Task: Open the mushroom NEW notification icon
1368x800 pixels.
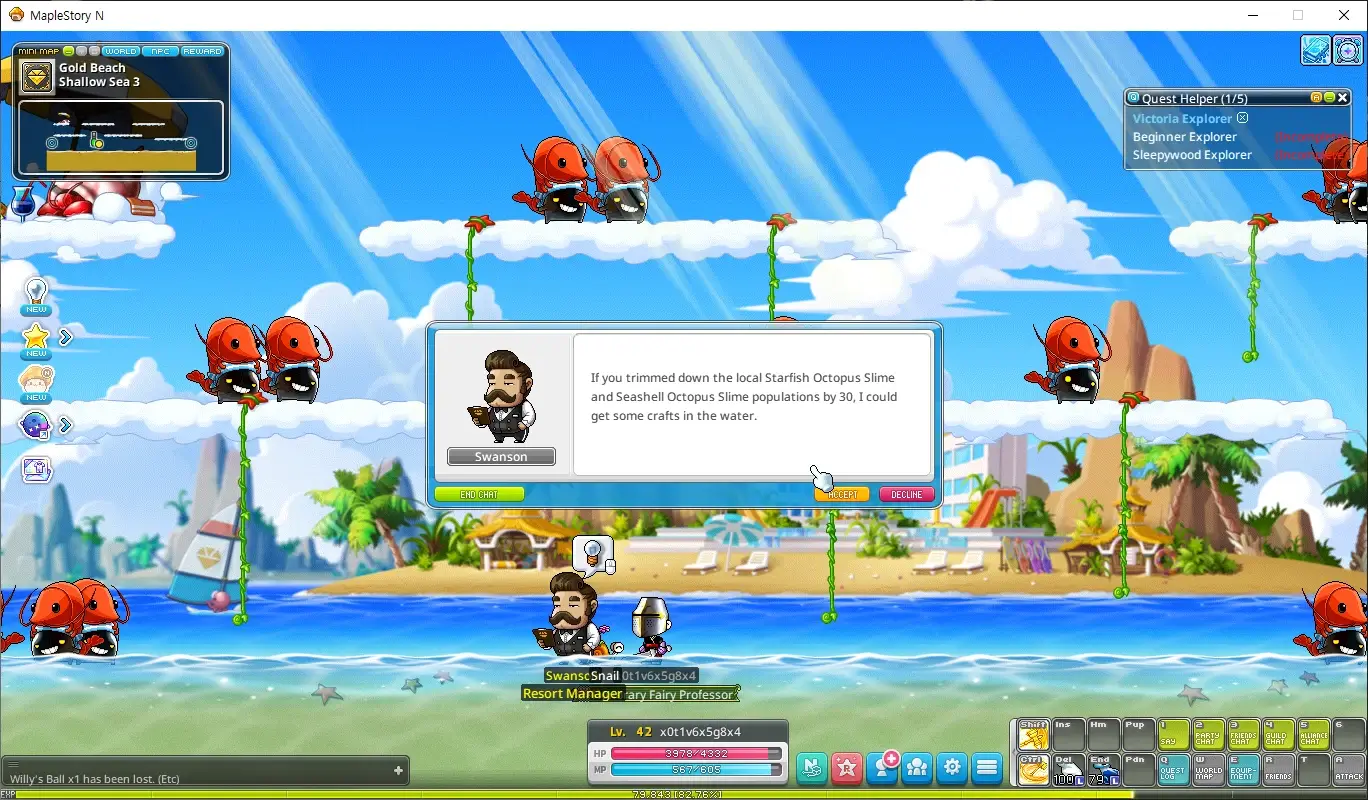Action: point(36,384)
